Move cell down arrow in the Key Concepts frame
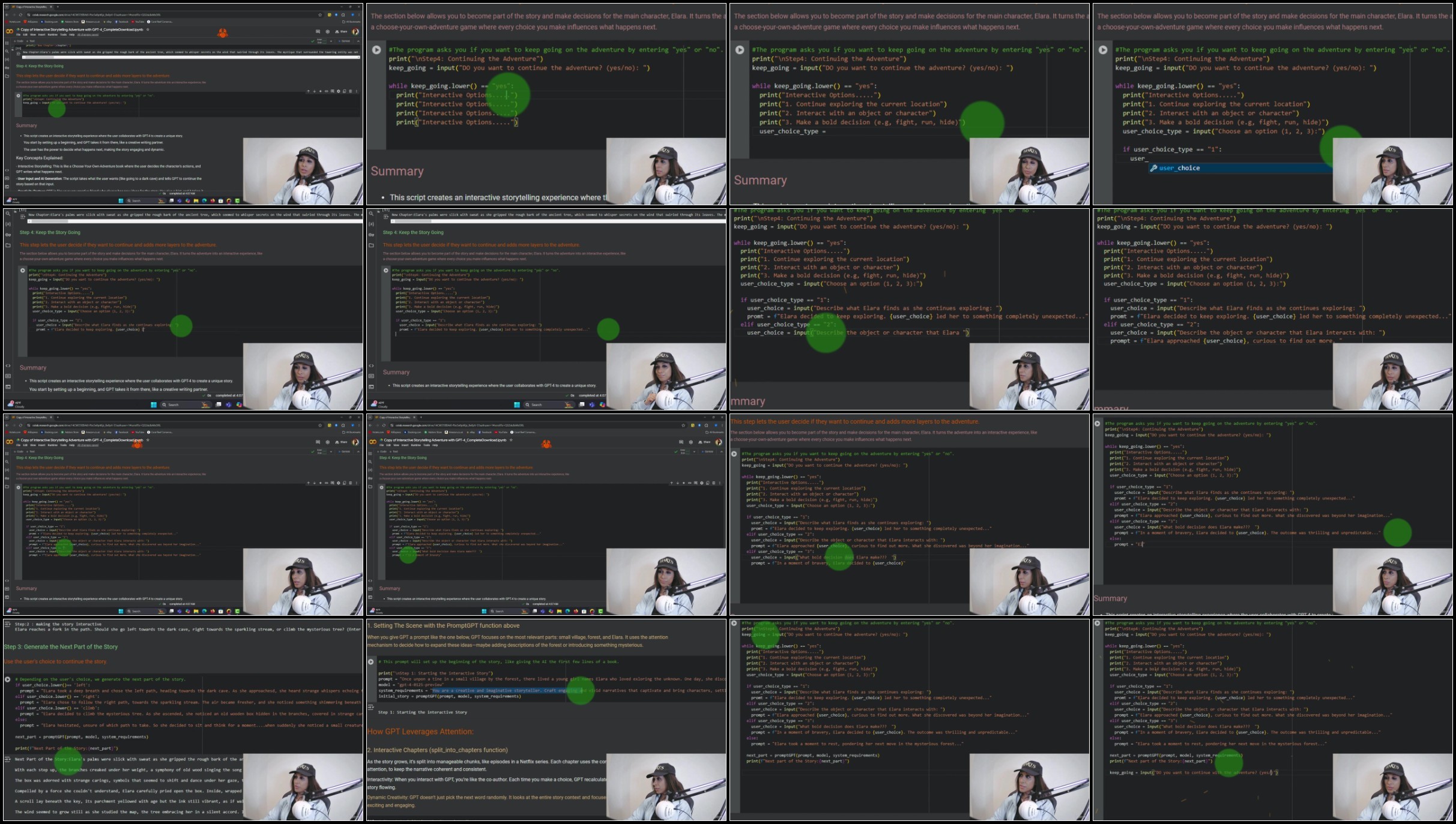The width and height of the screenshot is (1456, 824). [315, 91]
